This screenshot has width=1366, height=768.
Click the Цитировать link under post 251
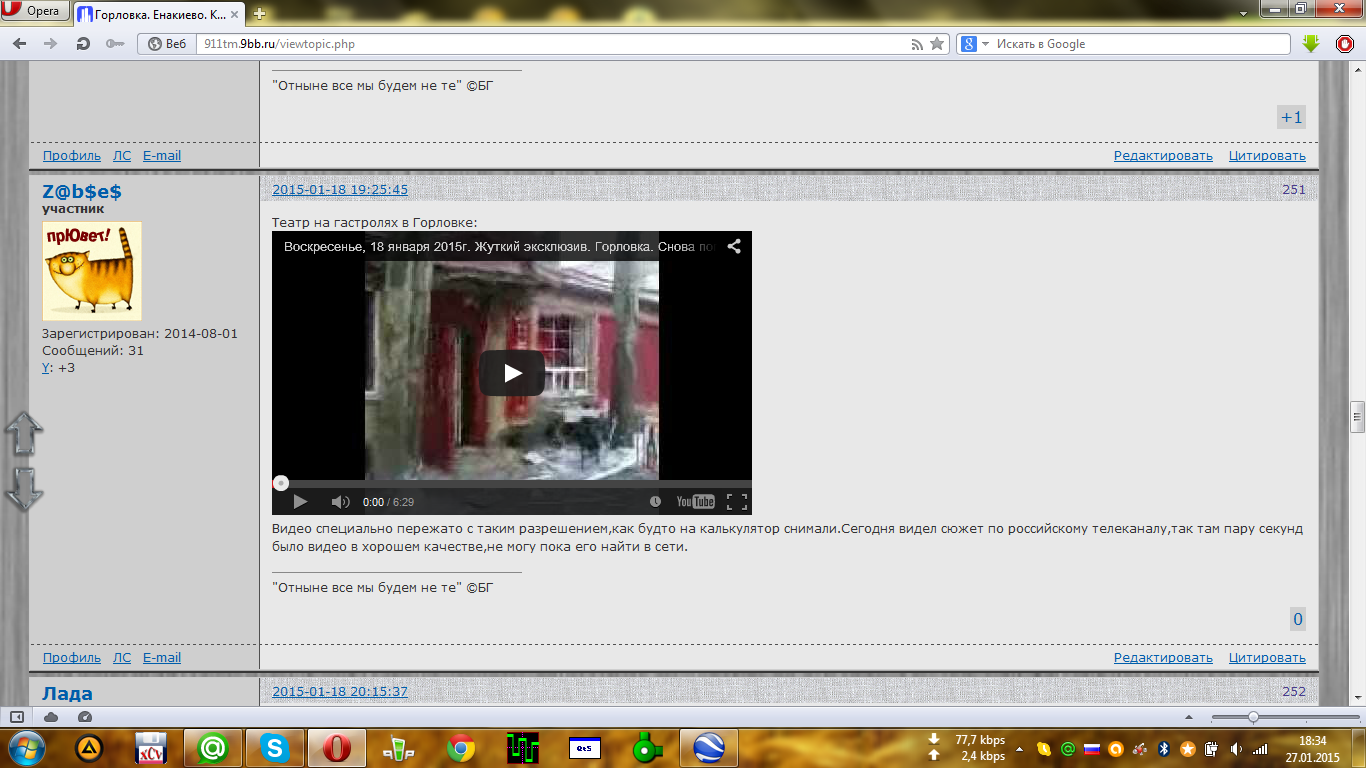pyautogui.click(x=1267, y=657)
